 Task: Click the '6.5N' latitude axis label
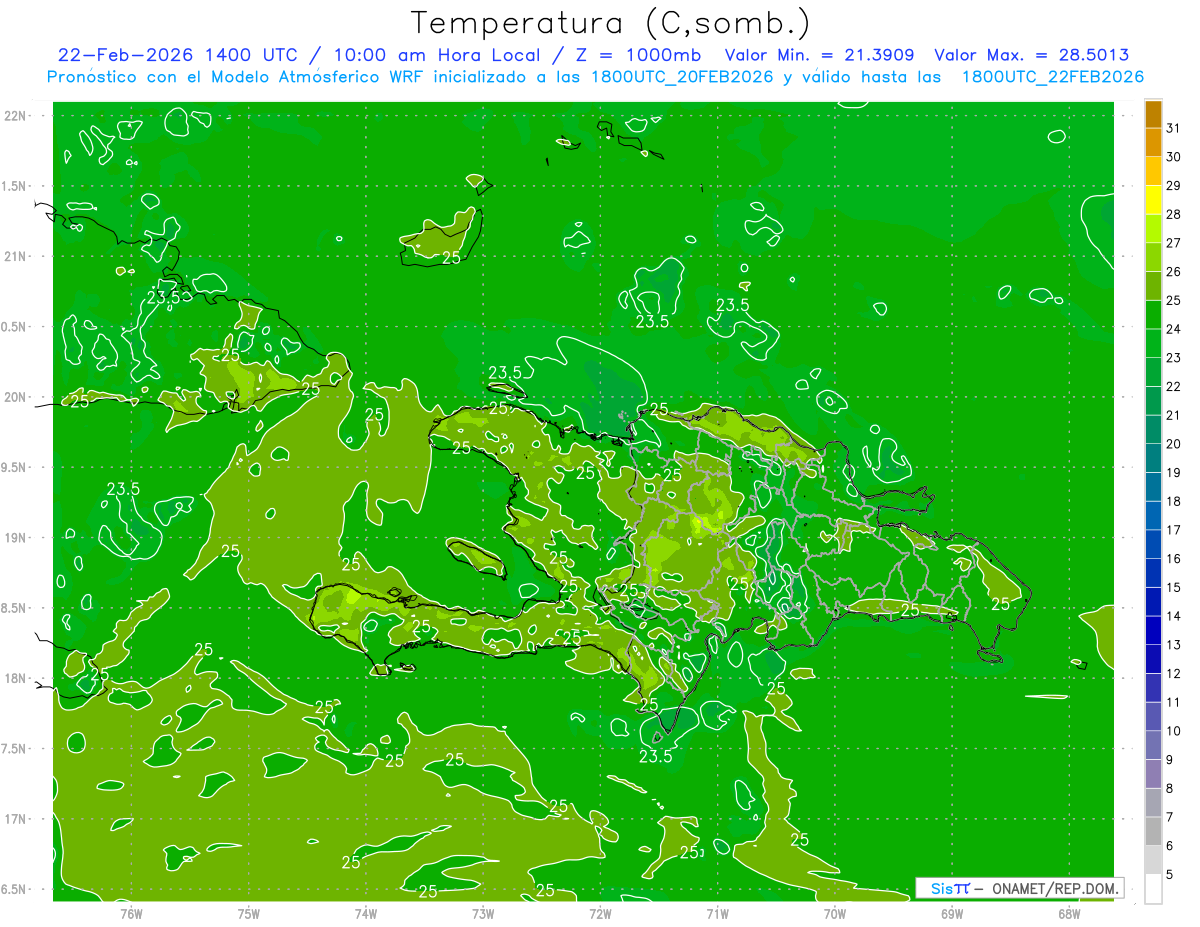[13, 889]
